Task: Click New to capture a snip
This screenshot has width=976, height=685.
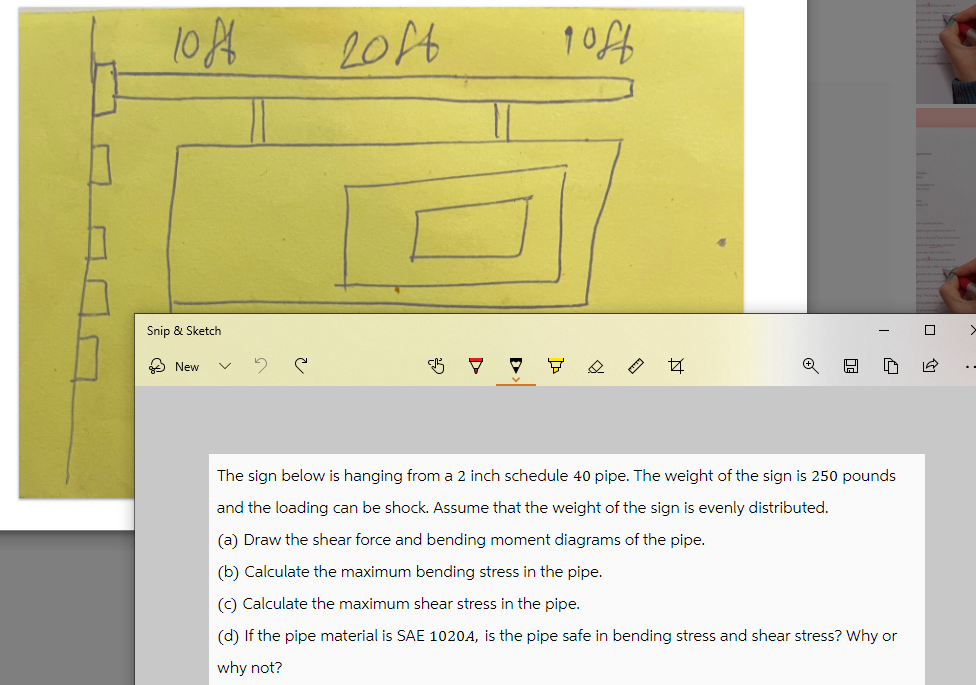Action: [187, 366]
